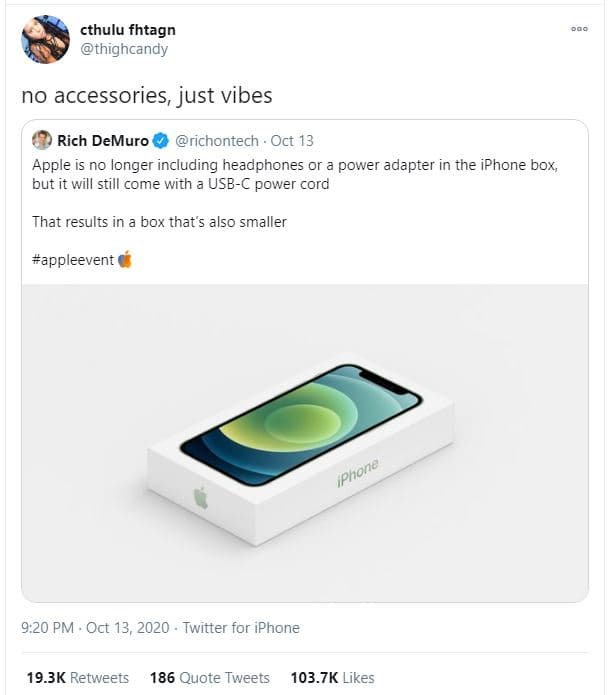Click the 9:20 PM · Oct 13, 2020 timestamp
This screenshot has height=695, width=611.
coord(93,628)
